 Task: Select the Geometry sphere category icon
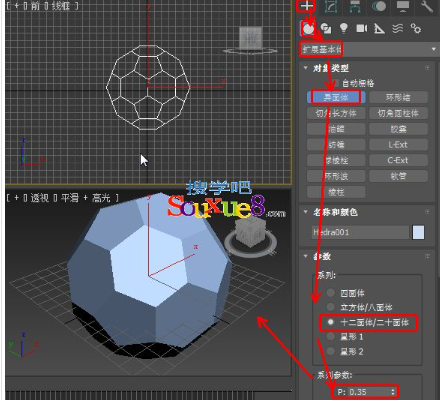point(309,29)
